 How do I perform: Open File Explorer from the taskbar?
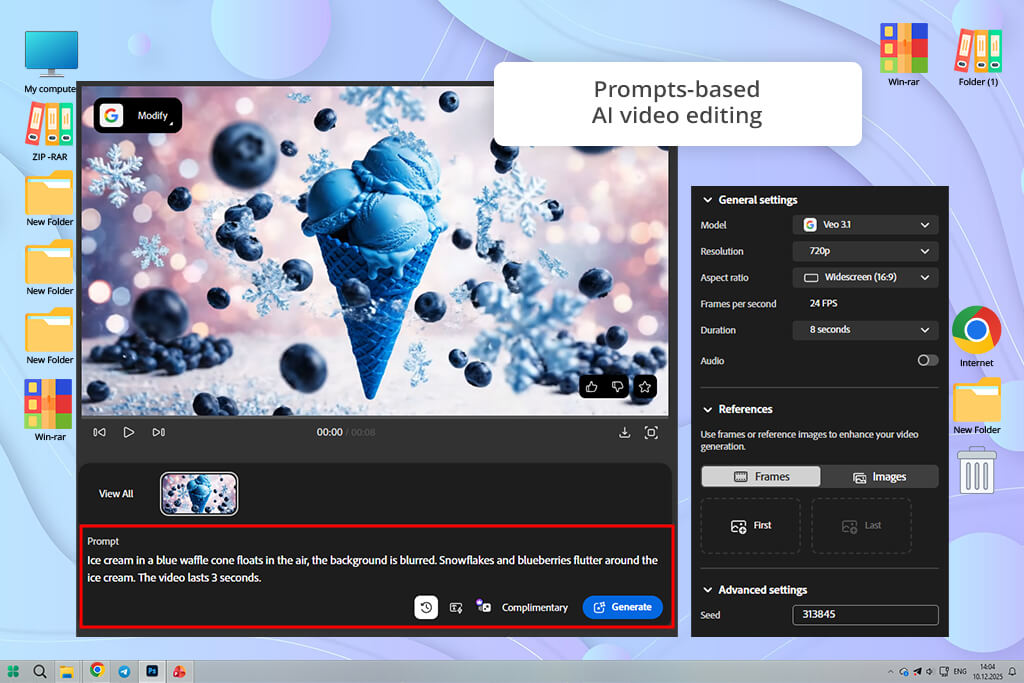coord(67,671)
